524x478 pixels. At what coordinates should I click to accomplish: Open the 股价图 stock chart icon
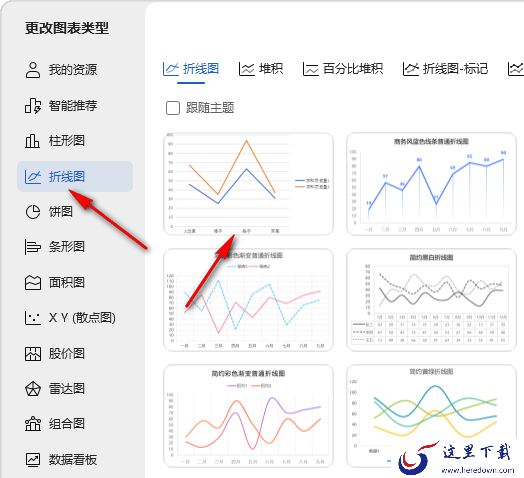tap(33, 354)
